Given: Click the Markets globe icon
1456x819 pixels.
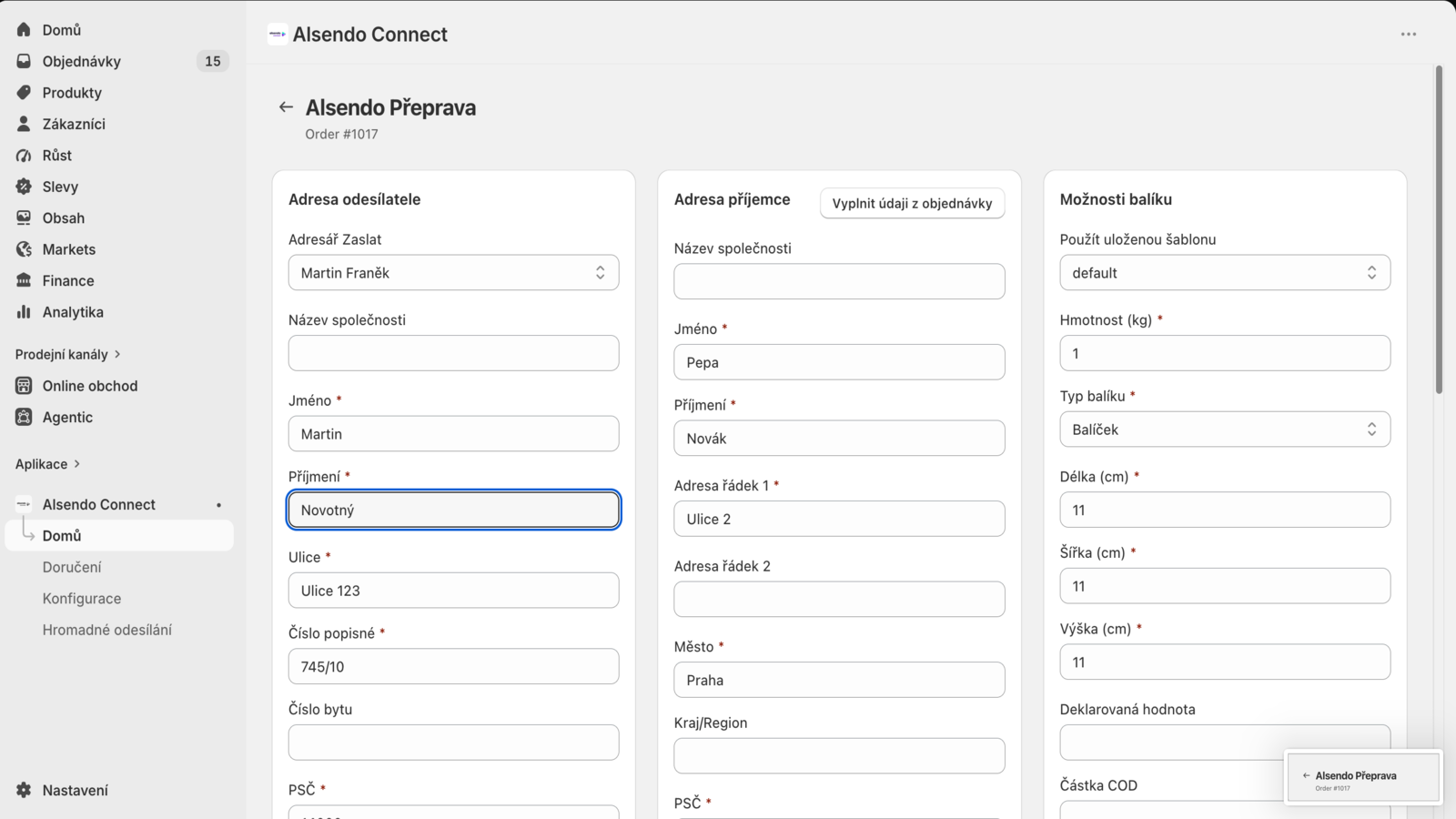Looking at the screenshot, I should point(24,249).
